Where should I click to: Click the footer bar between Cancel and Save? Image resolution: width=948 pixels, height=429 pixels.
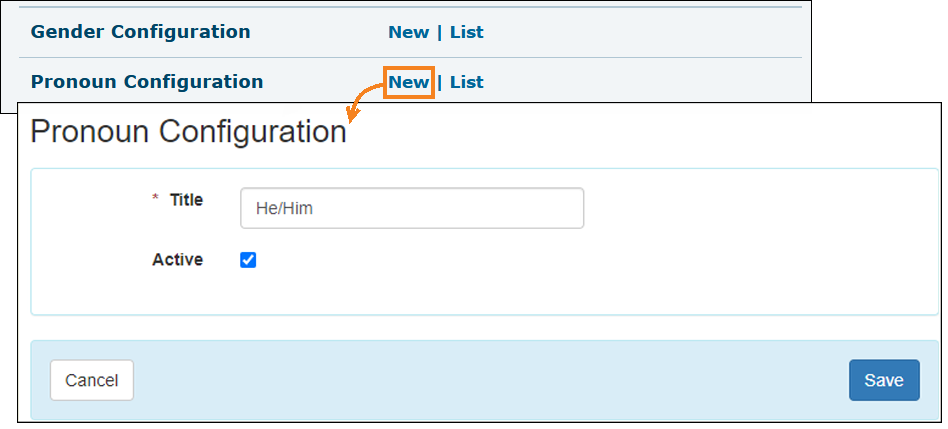pos(490,380)
